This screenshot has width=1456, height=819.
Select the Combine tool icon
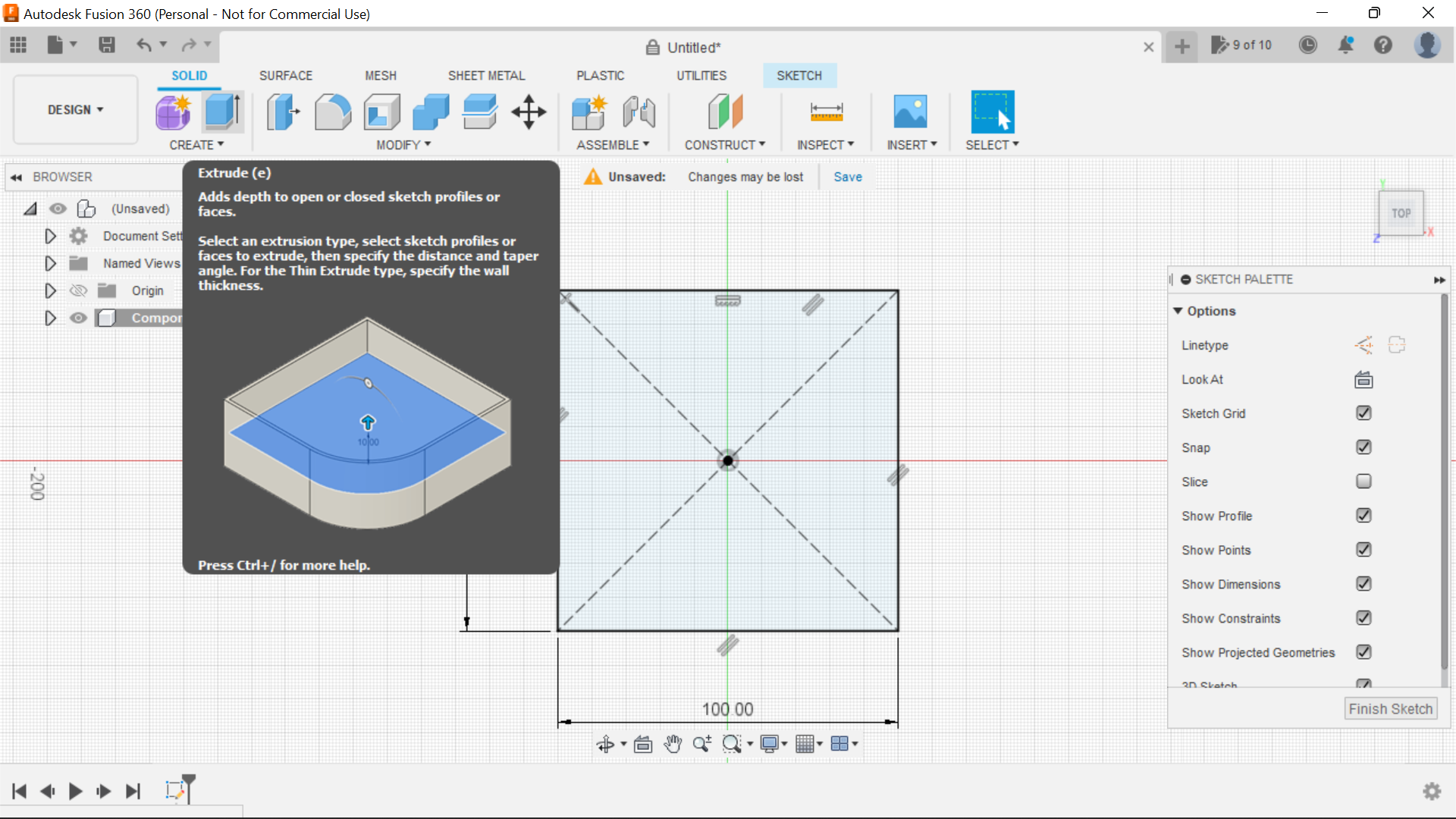coord(432,111)
